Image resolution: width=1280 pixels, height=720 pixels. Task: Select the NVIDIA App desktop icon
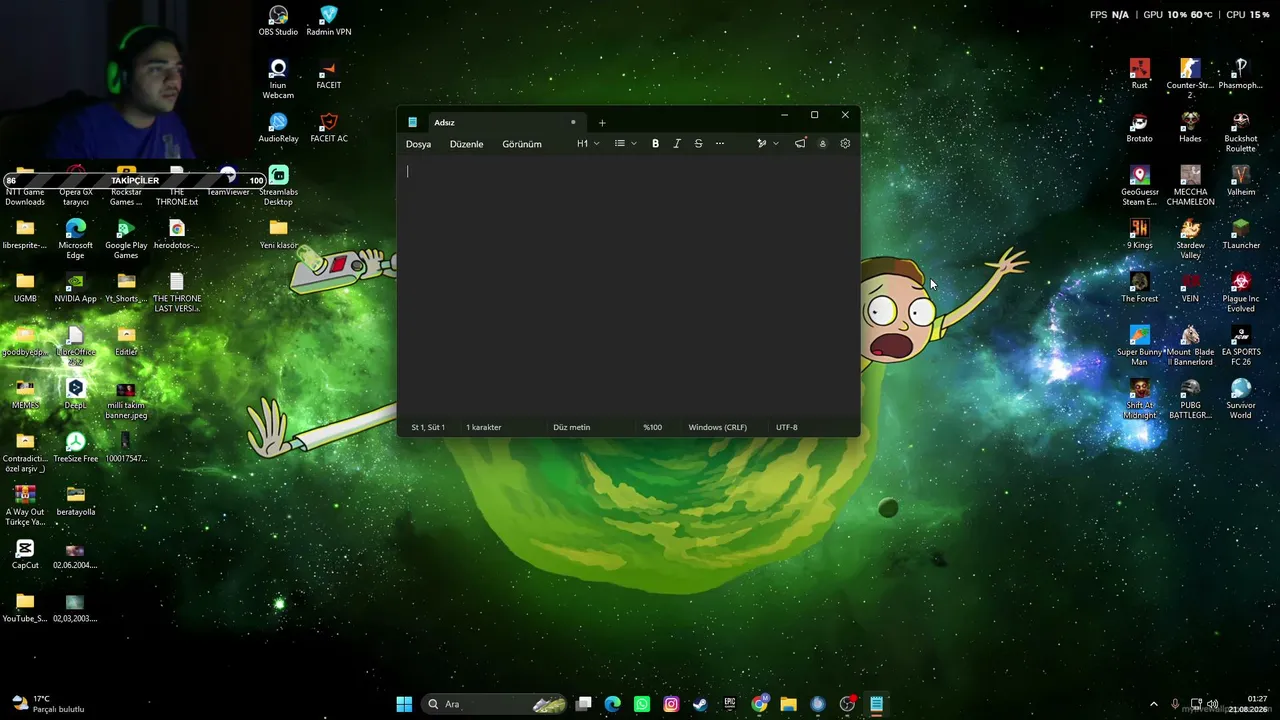pyautogui.click(x=75, y=288)
